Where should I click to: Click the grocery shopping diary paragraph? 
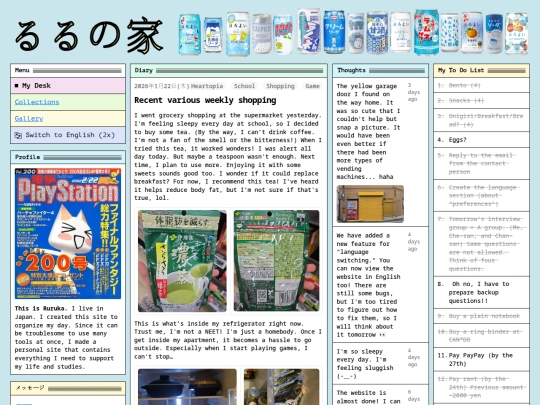pyautogui.click(x=228, y=157)
